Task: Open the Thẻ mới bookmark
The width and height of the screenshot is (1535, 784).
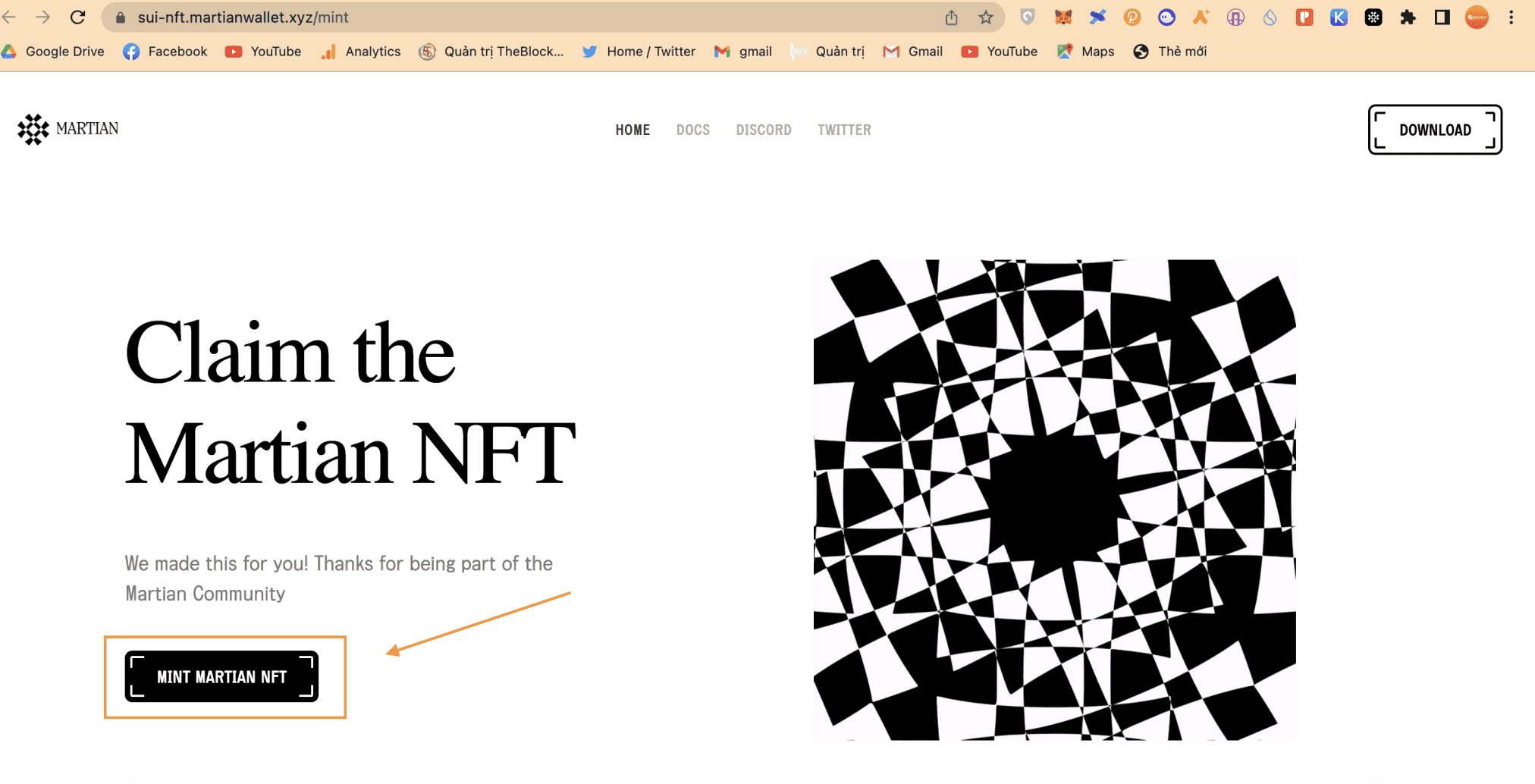Action: coord(1170,52)
